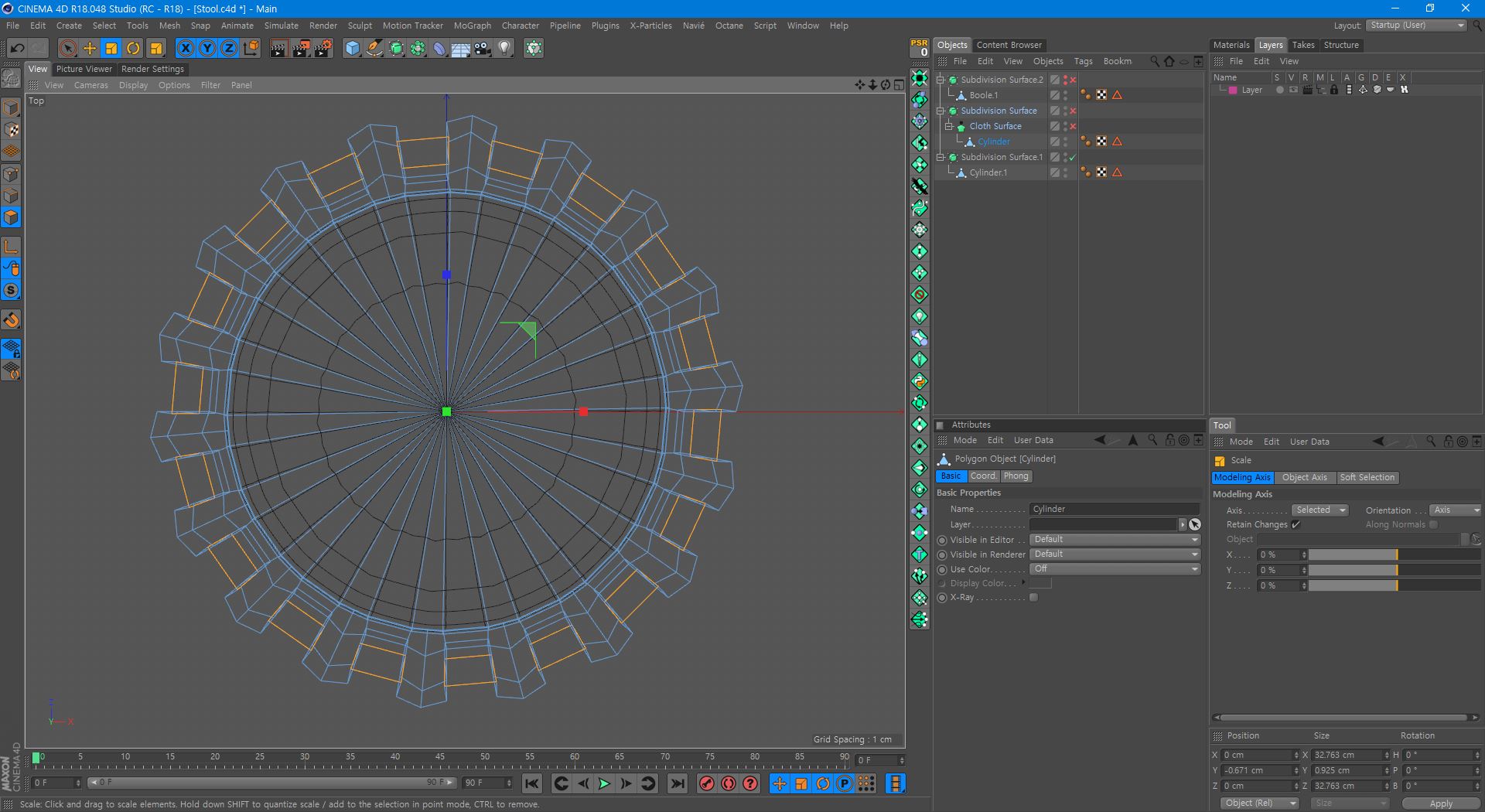Open Edit Render Settings gear clapperboard

tap(323, 48)
